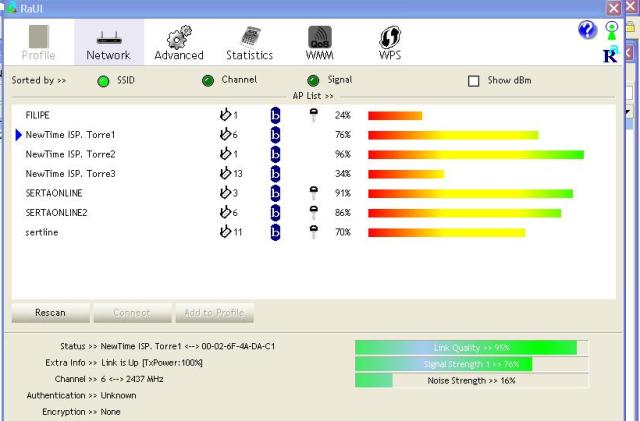The width and height of the screenshot is (640, 421).
Task: Open the WMM QoS tab
Action: pos(320,43)
